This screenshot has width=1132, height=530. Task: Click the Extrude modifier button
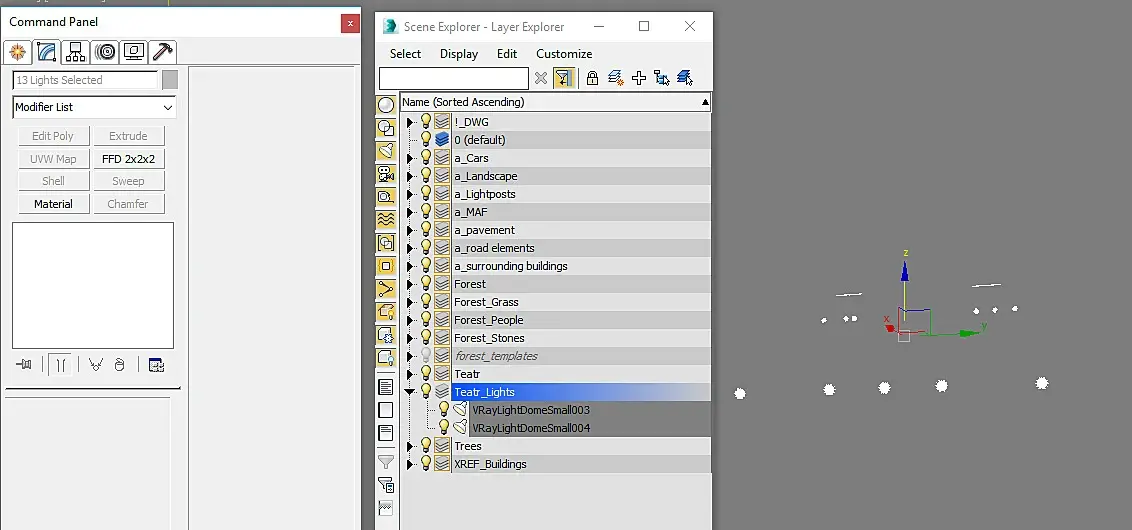(128, 136)
